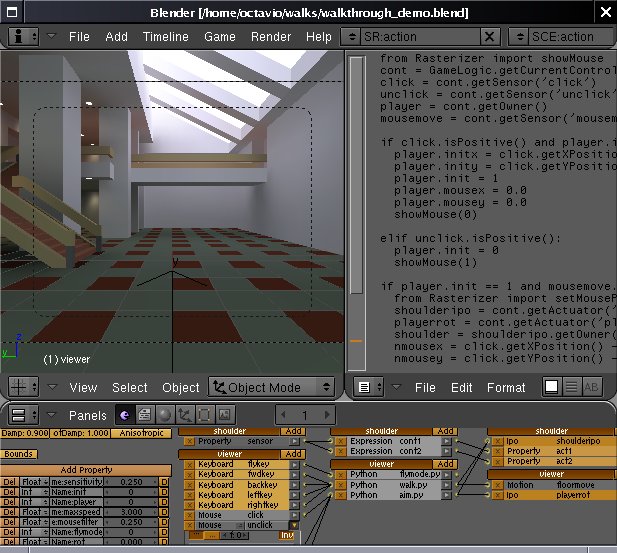This screenshot has width=617, height=553.
Task: Click Add on the viewer sensors header
Action: click(293, 454)
